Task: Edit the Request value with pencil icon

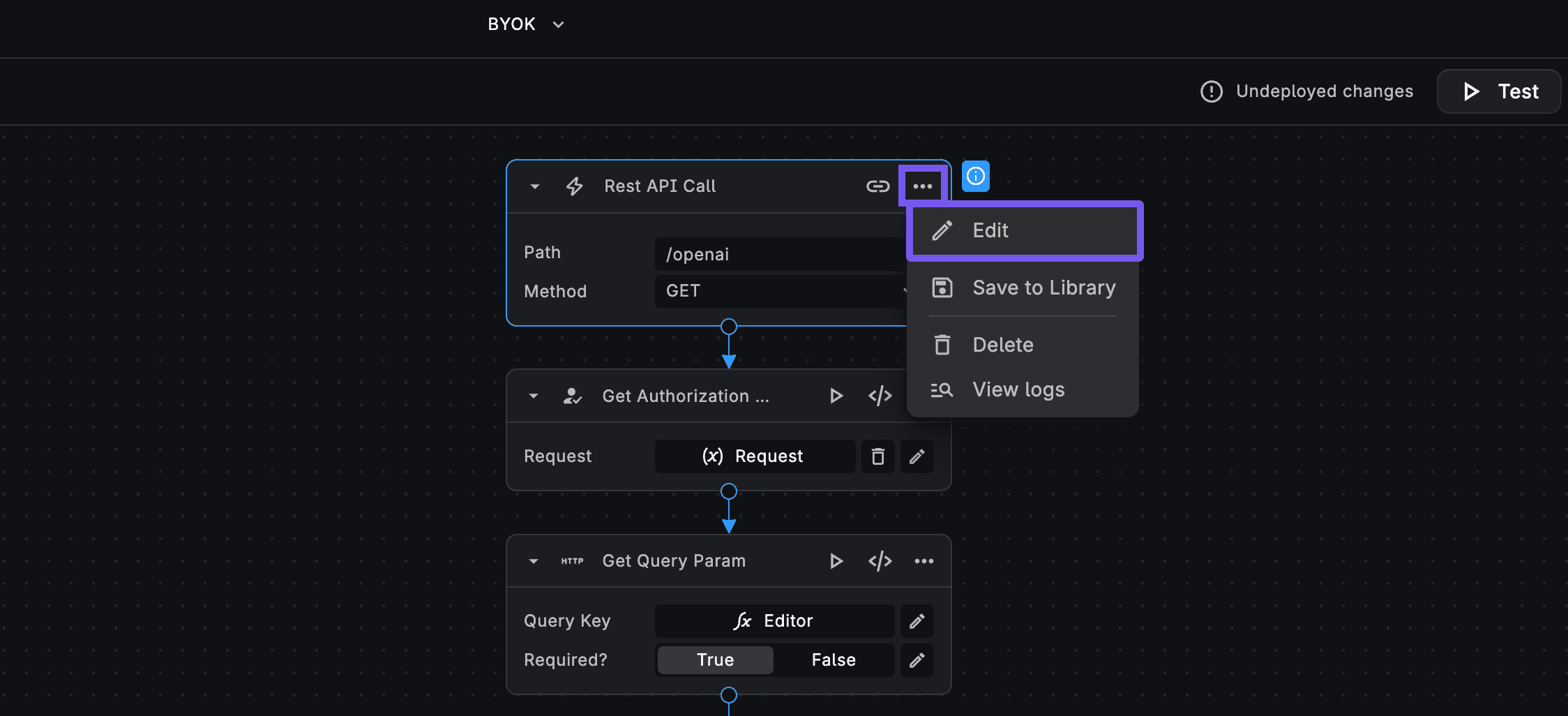Action: tap(917, 456)
